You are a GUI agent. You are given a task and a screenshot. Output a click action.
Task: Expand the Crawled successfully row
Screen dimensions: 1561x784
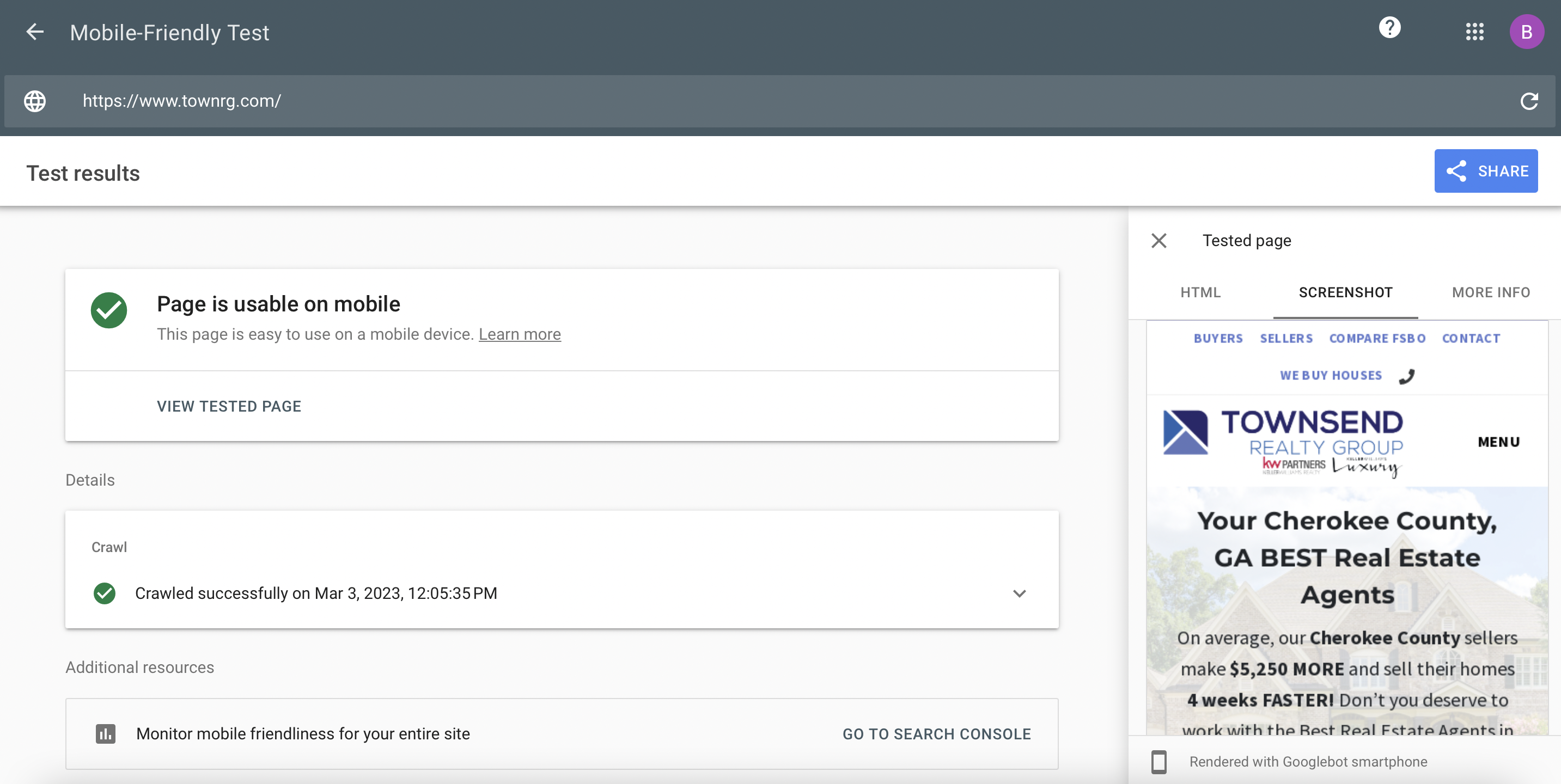pos(316,593)
